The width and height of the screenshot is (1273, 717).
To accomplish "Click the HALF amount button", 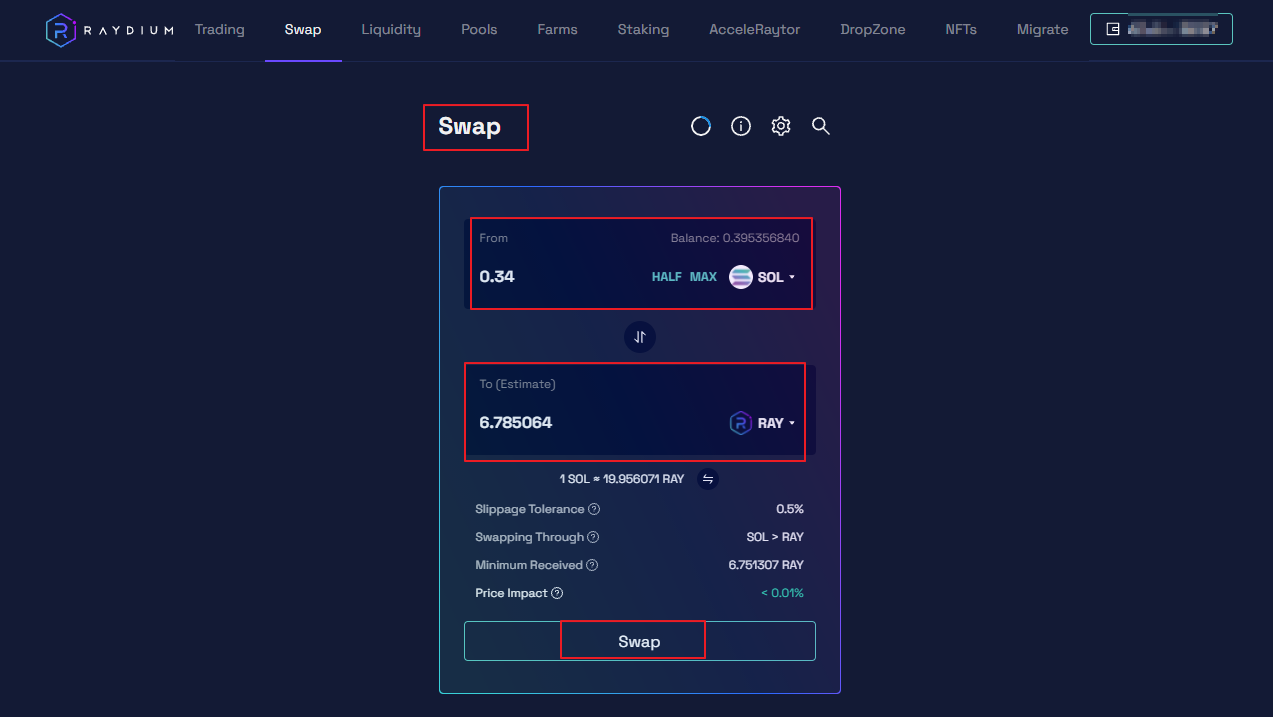I will [667, 277].
